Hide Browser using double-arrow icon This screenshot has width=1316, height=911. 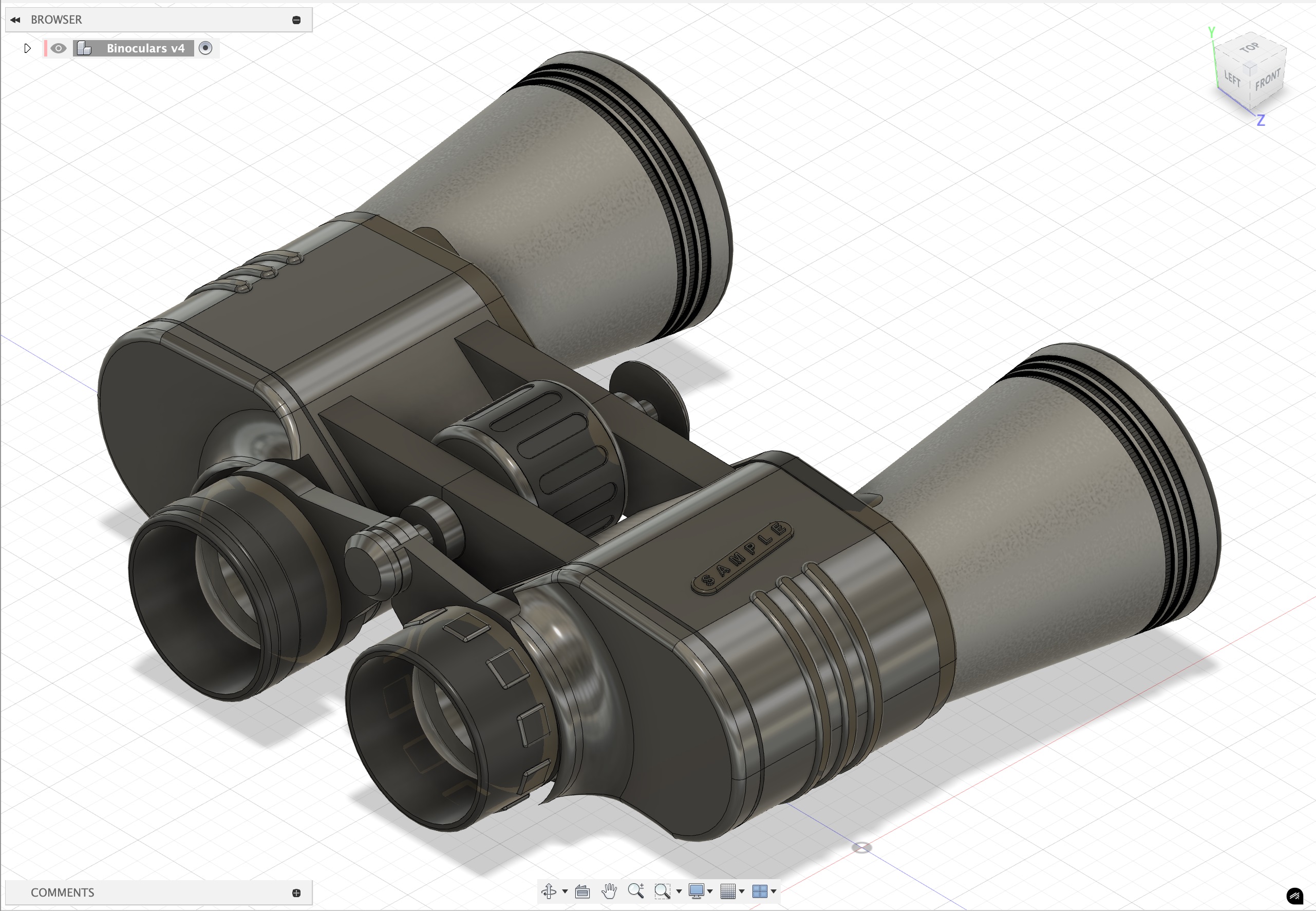click(x=15, y=20)
